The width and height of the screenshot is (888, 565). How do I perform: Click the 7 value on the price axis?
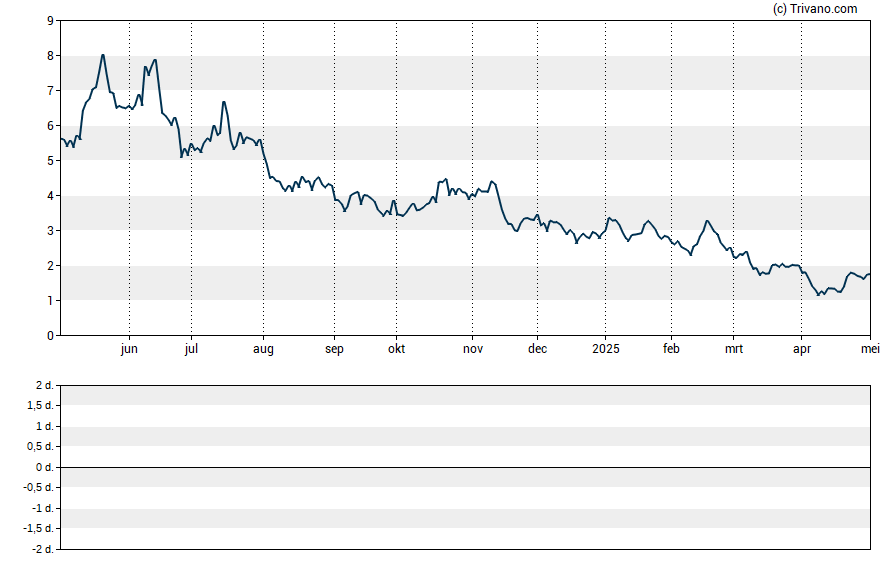point(50,91)
